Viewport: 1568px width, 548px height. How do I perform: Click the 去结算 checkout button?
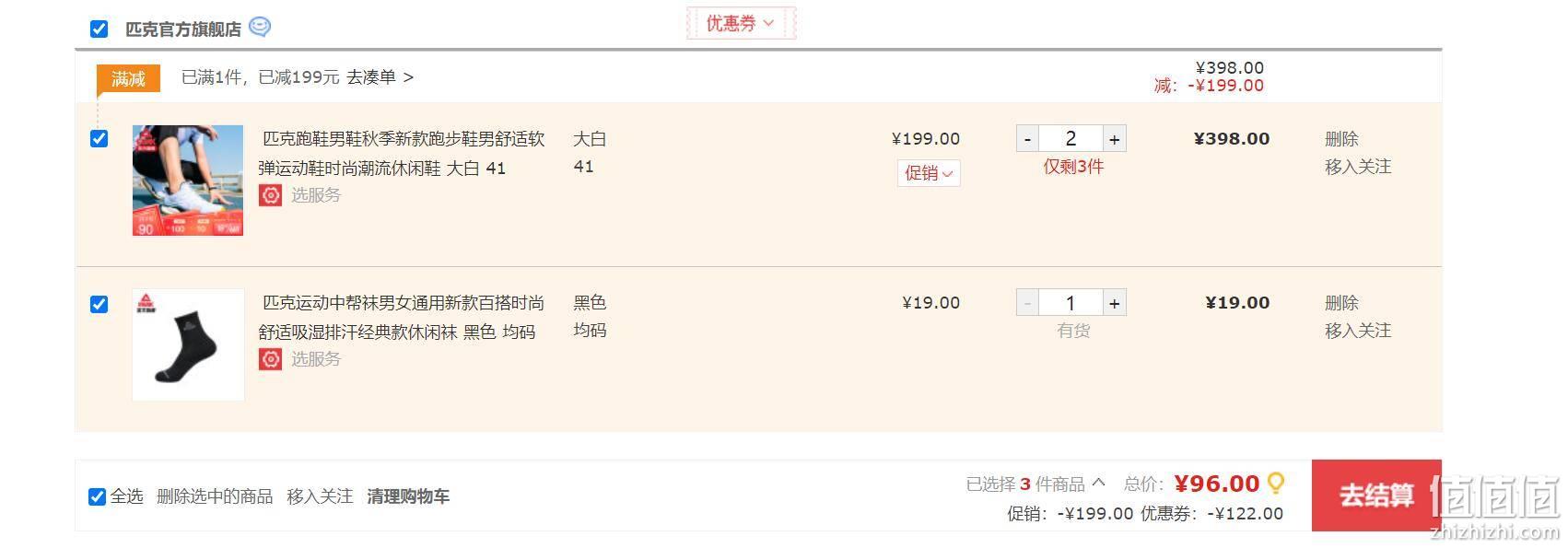pyautogui.click(x=1376, y=496)
